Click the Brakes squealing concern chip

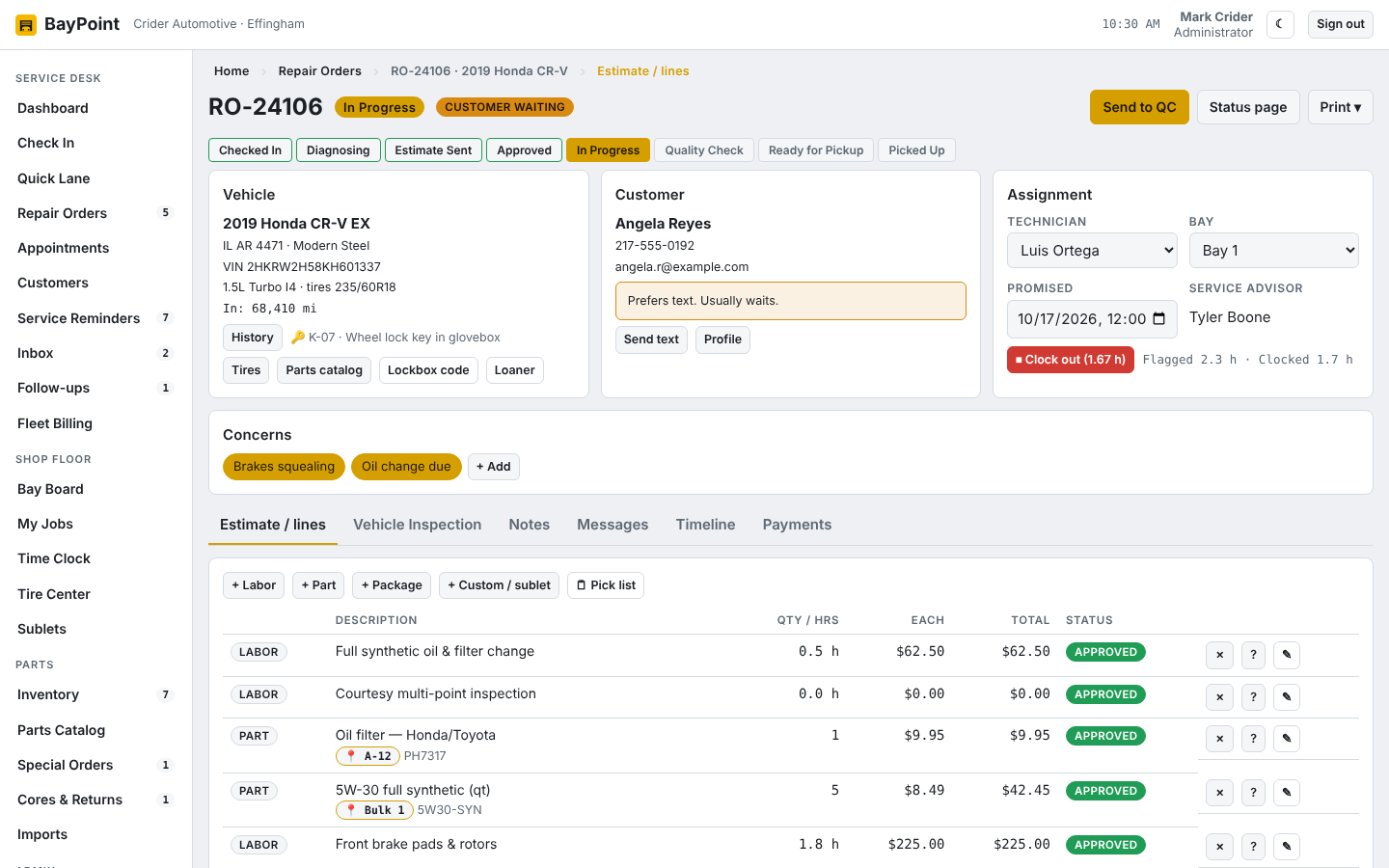(x=284, y=467)
